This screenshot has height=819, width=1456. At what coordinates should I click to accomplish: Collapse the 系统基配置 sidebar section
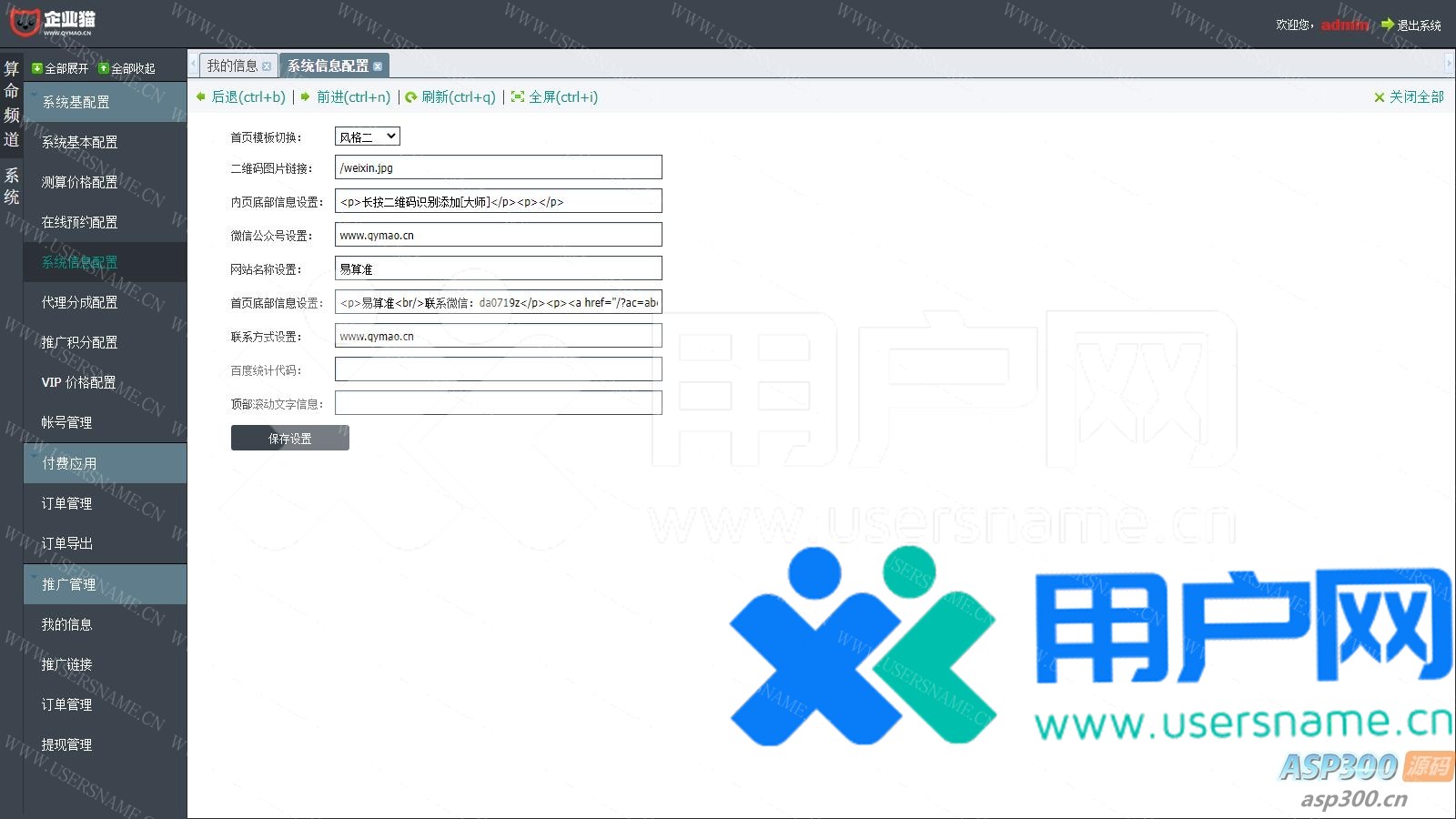coord(105,102)
